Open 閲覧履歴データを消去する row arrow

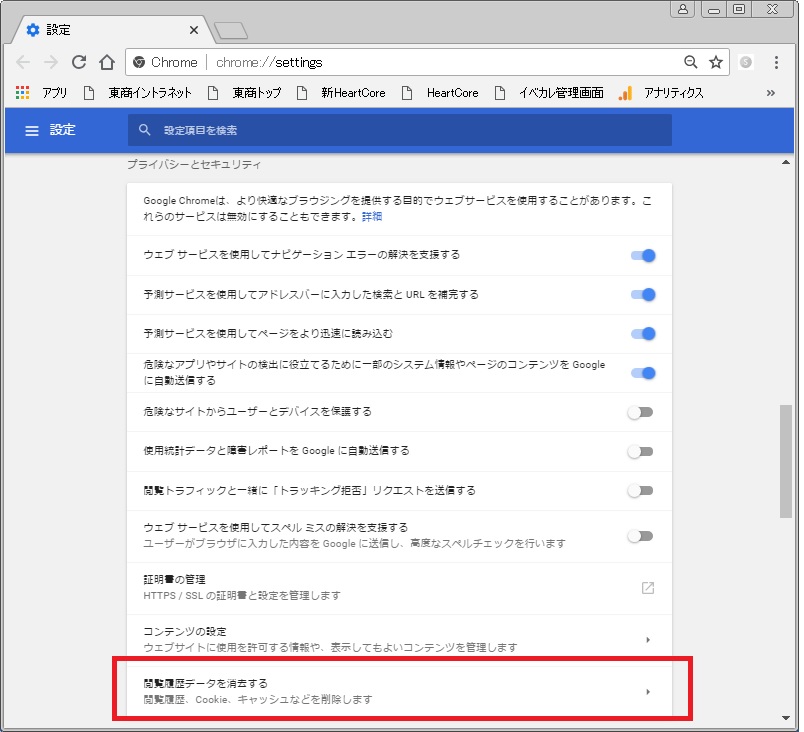[x=647, y=691]
